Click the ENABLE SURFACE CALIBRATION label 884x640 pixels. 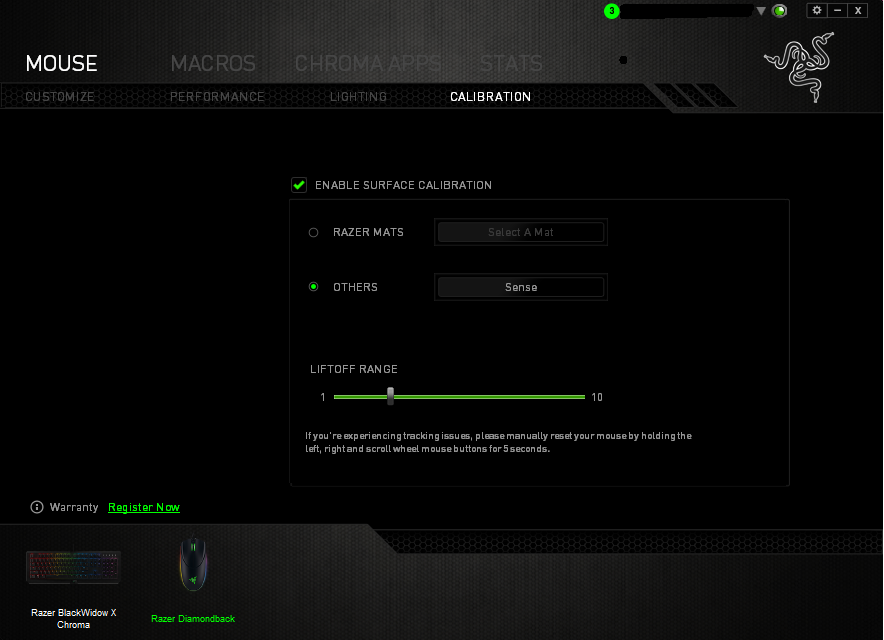click(x=403, y=185)
